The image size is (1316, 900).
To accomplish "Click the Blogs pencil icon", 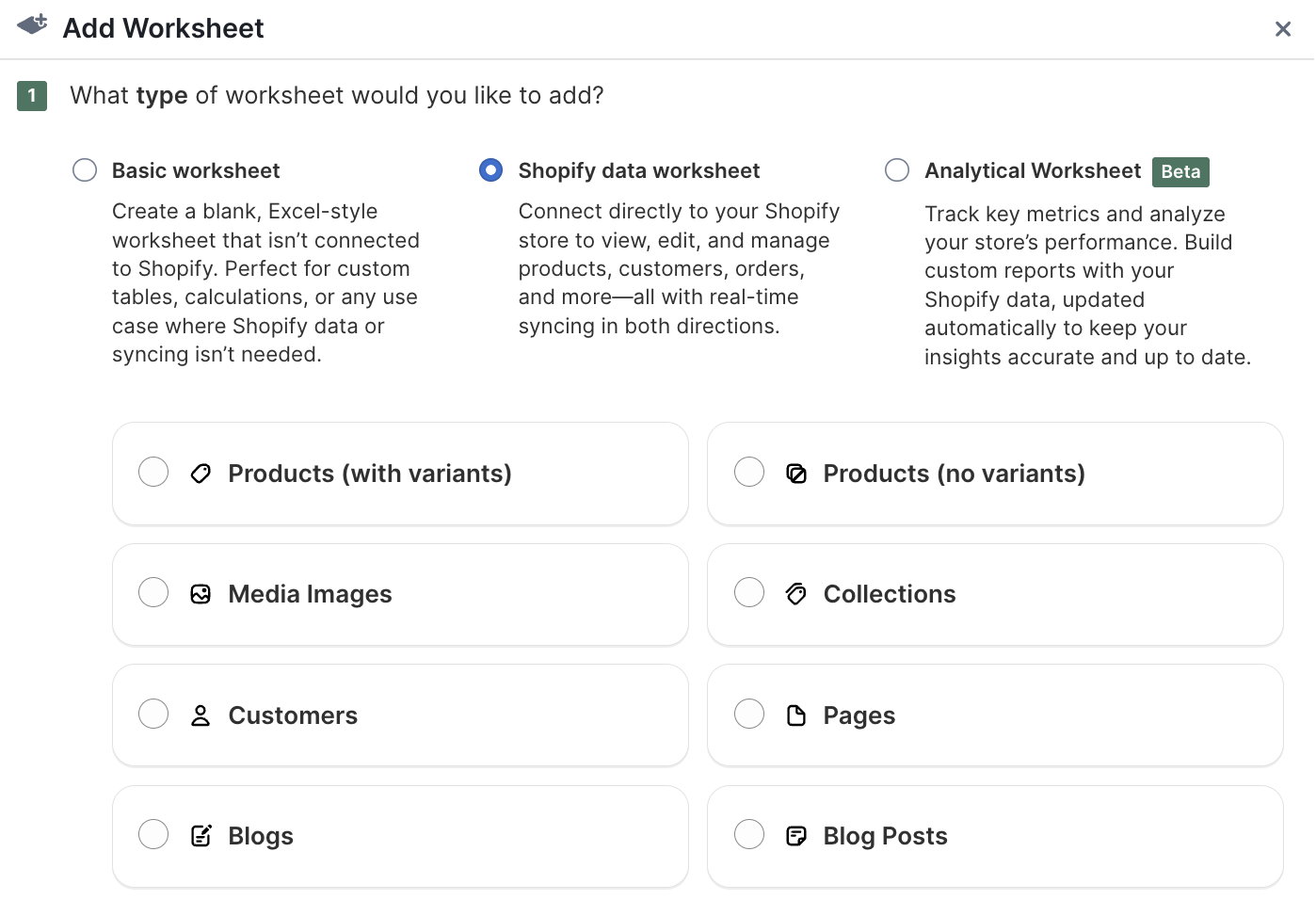I will 201,835.
